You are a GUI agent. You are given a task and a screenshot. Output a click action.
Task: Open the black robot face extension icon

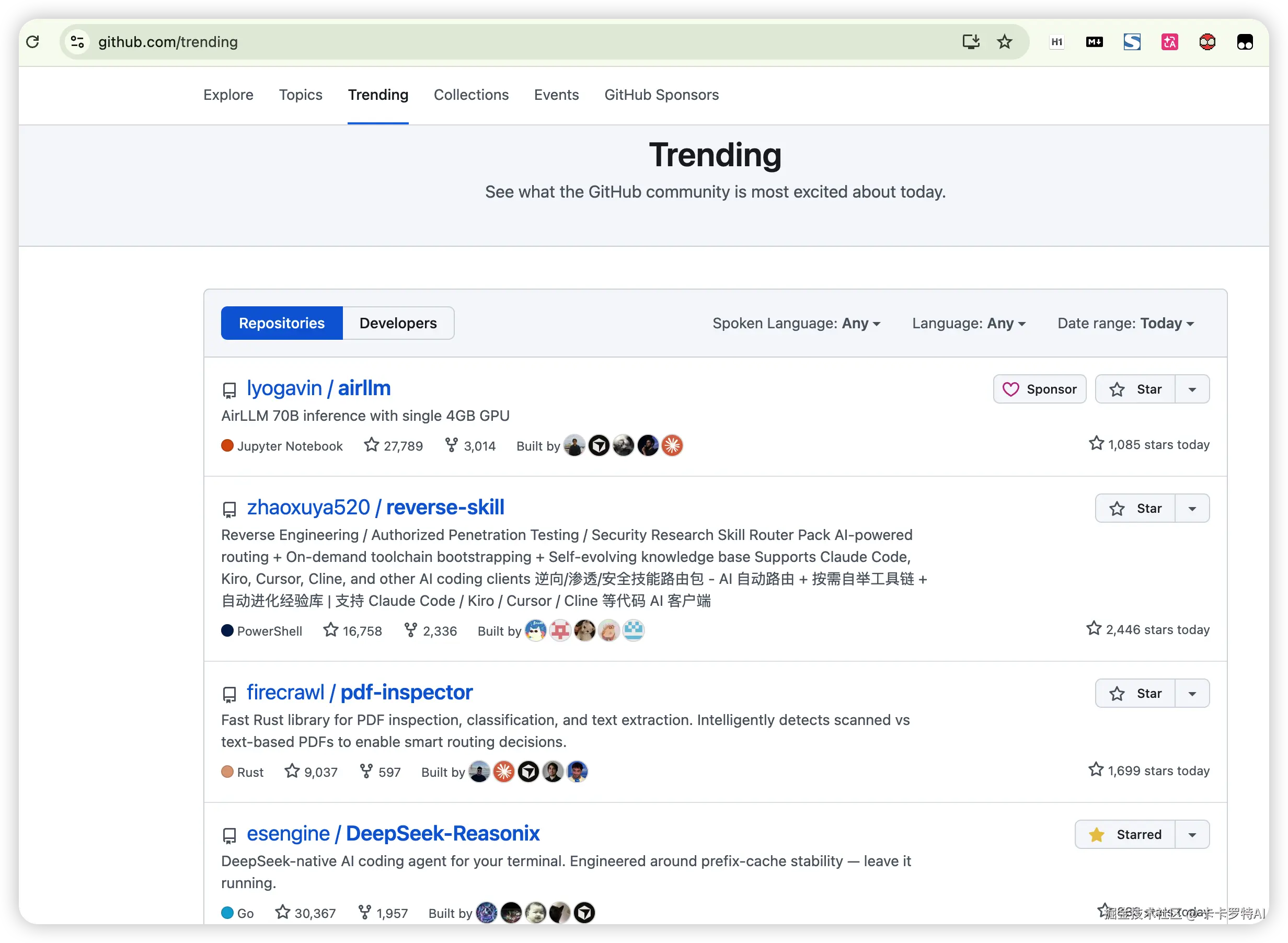click(x=1245, y=42)
